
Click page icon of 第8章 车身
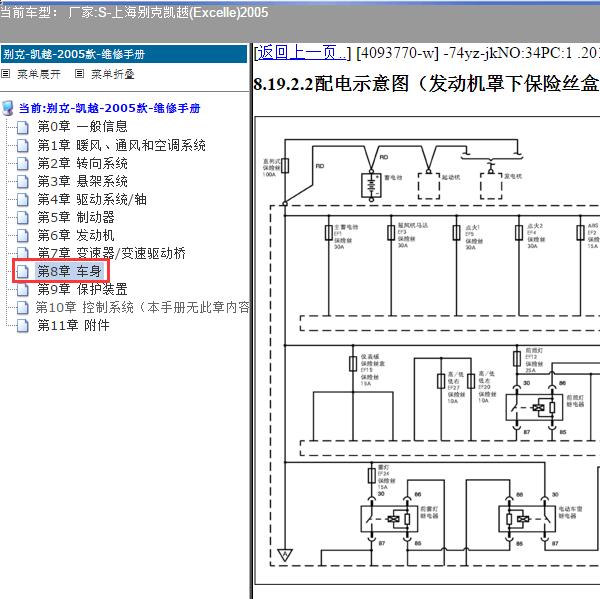tap(23, 272)
